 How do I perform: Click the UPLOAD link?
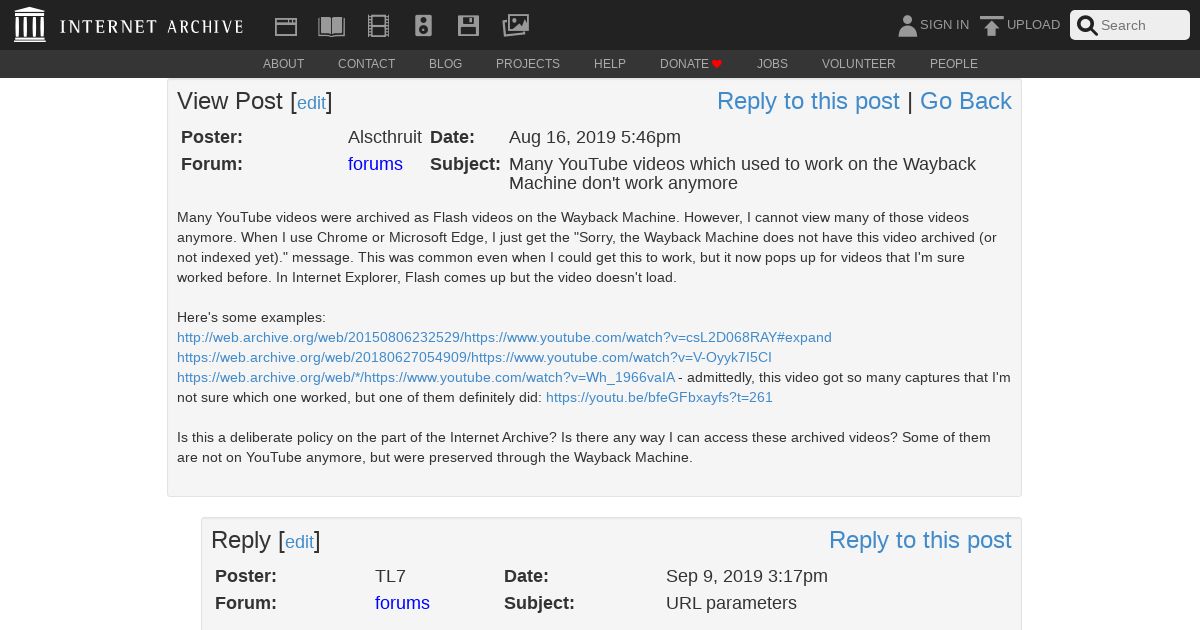point(1033,25)
